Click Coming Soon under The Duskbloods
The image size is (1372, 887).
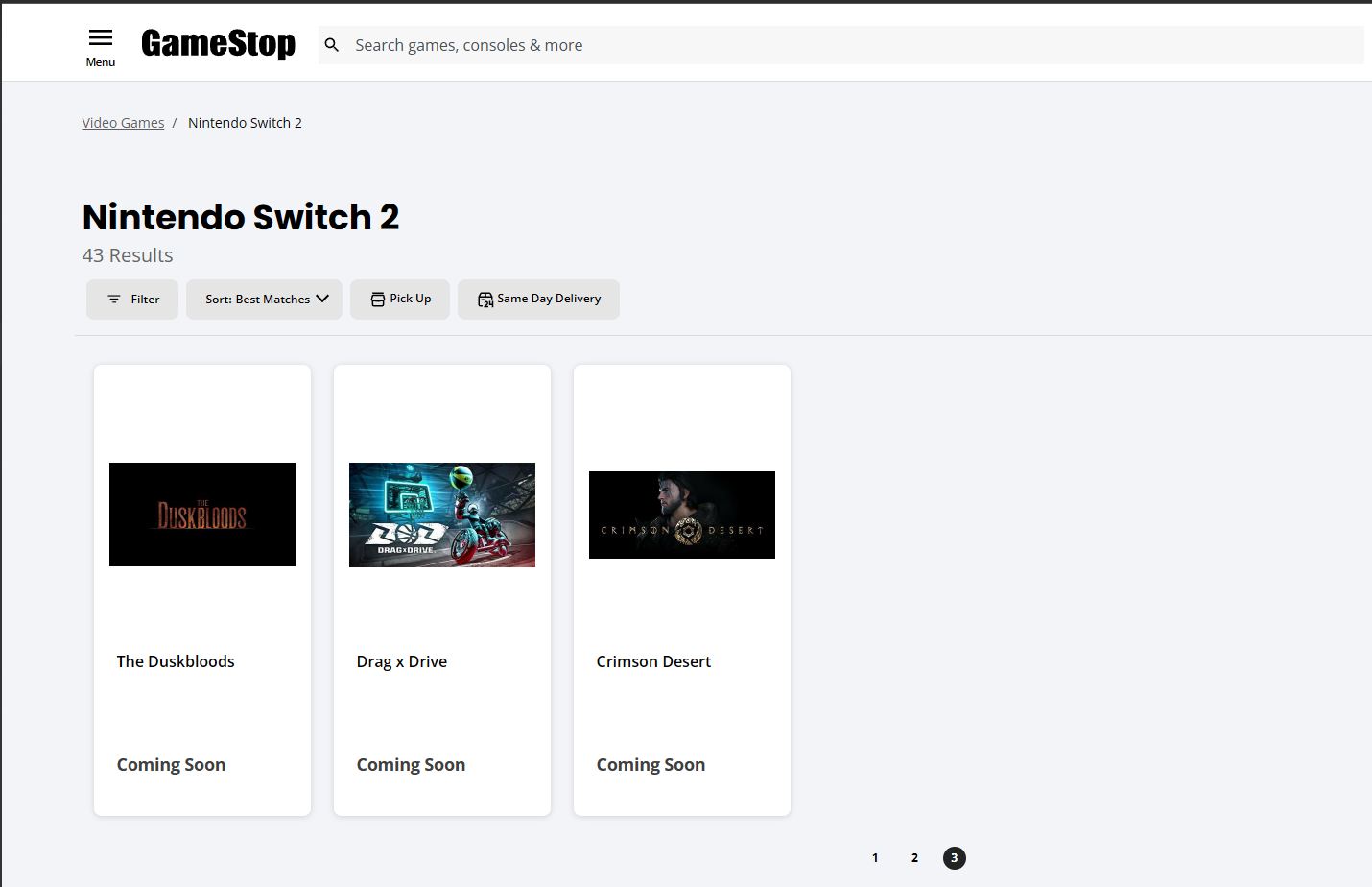tap(172, 765)
